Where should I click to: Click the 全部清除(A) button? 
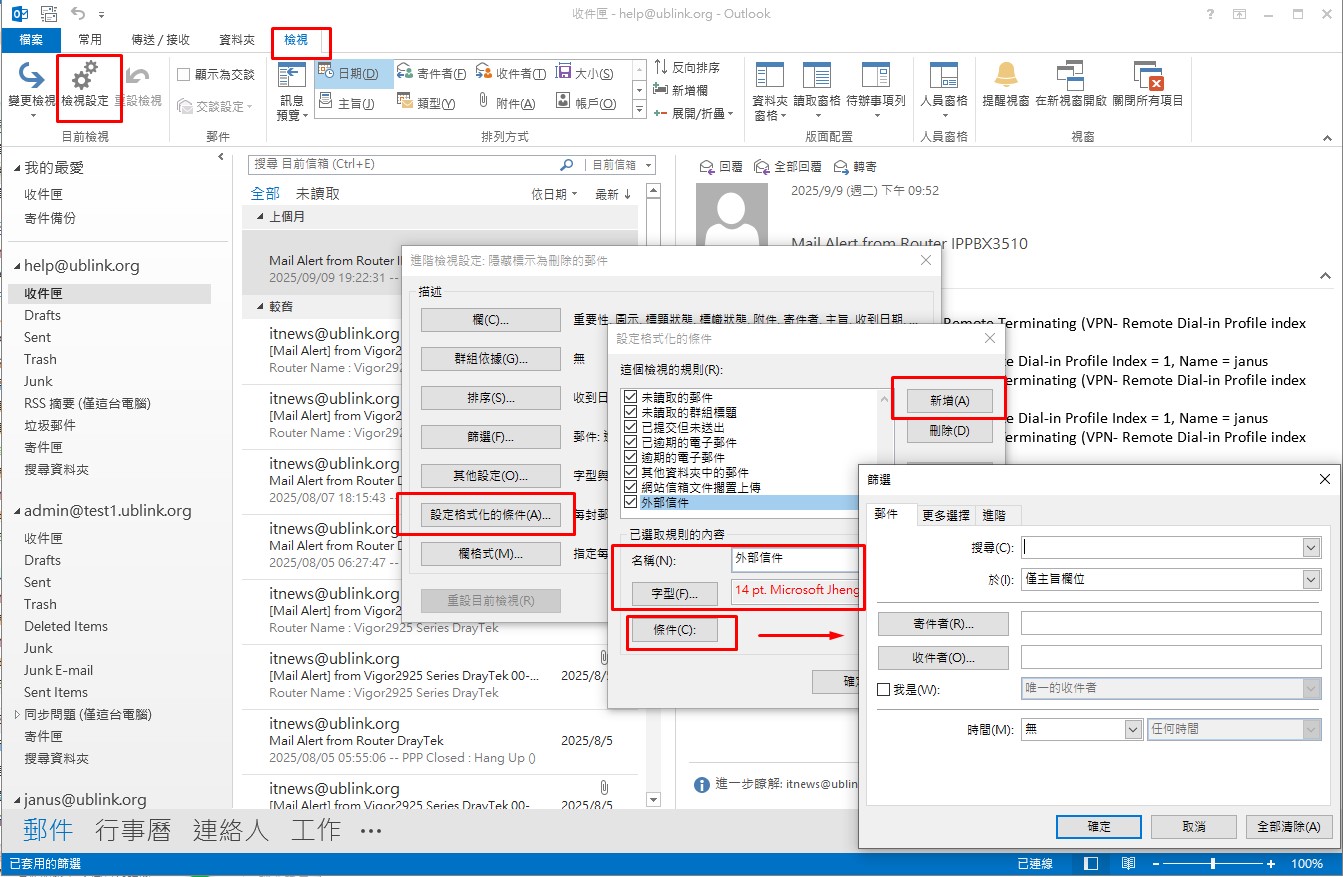[x=1288, y=827]
